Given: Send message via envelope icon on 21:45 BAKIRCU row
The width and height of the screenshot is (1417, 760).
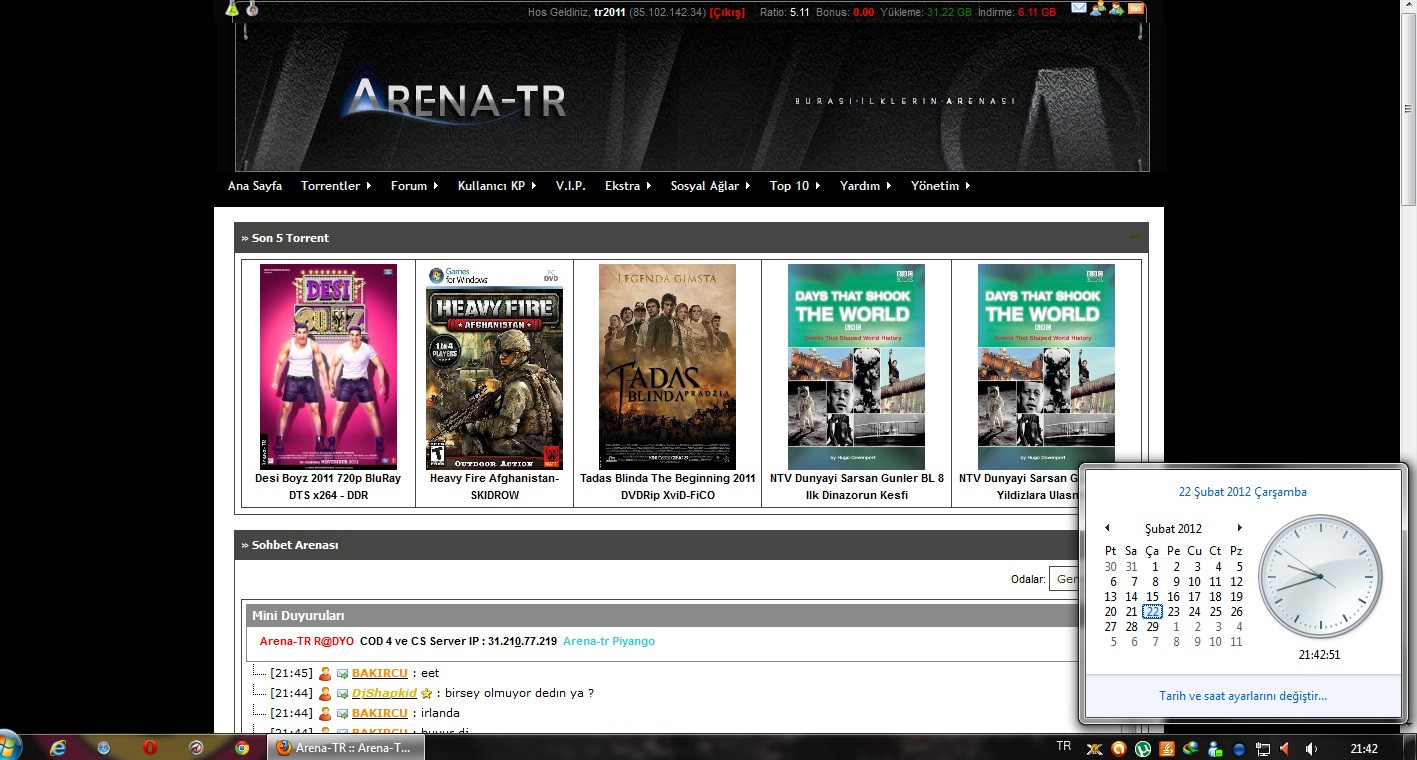Looking at the screenshot, I should (x=342, y=673).
